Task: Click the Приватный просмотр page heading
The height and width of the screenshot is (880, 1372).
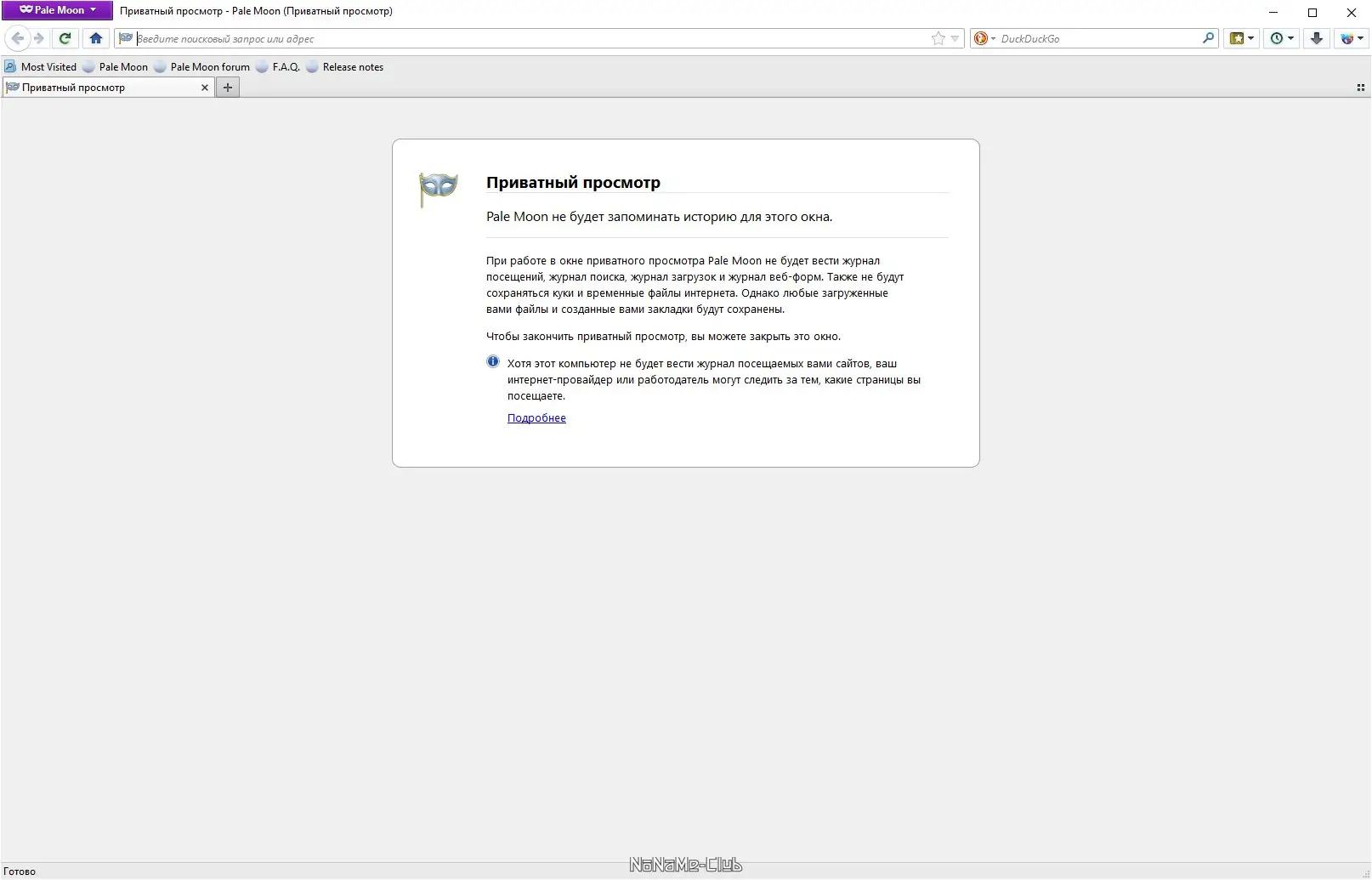Action: click(x=573, y=182)
